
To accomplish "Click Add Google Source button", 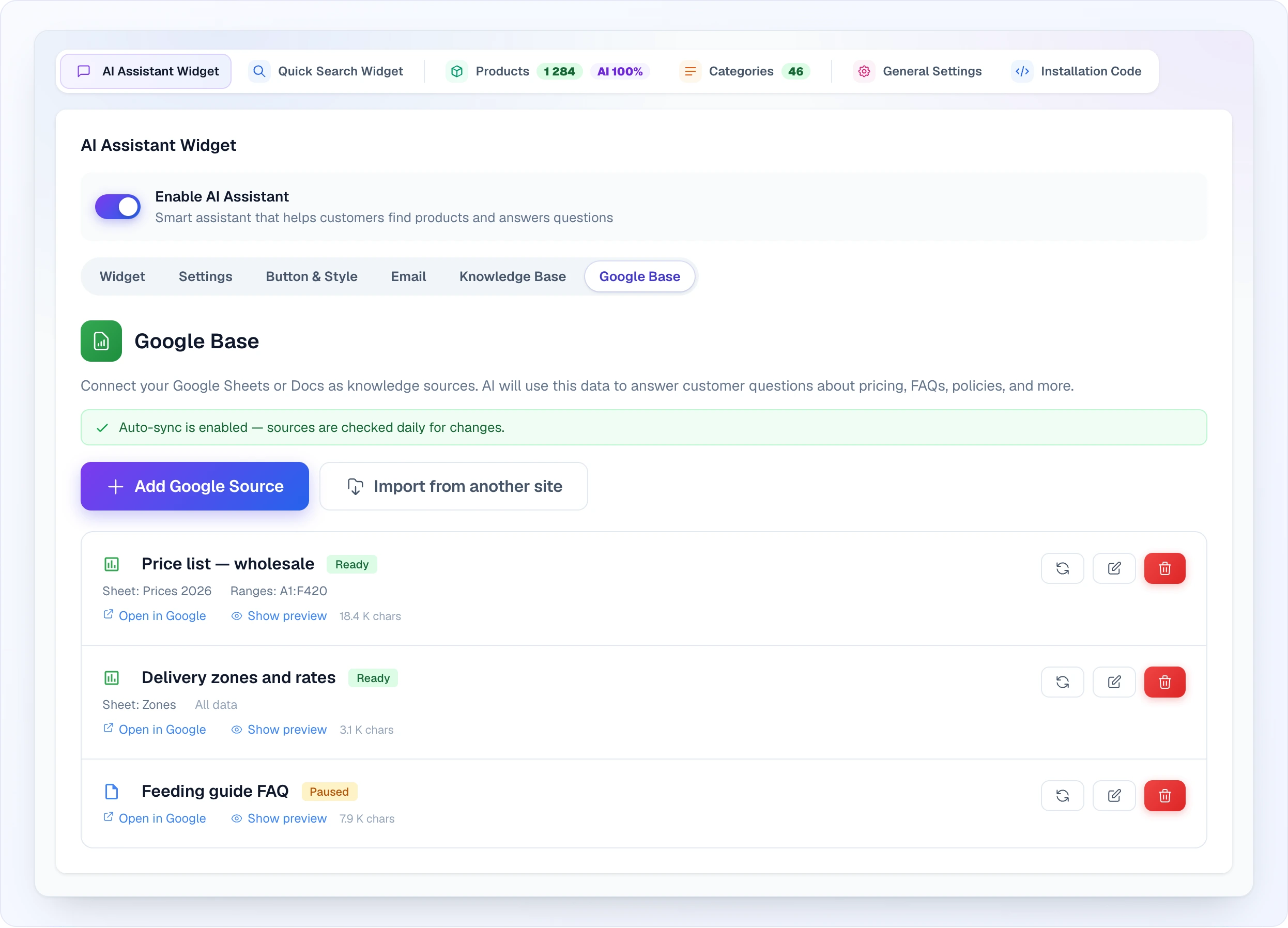I will 195,486.
